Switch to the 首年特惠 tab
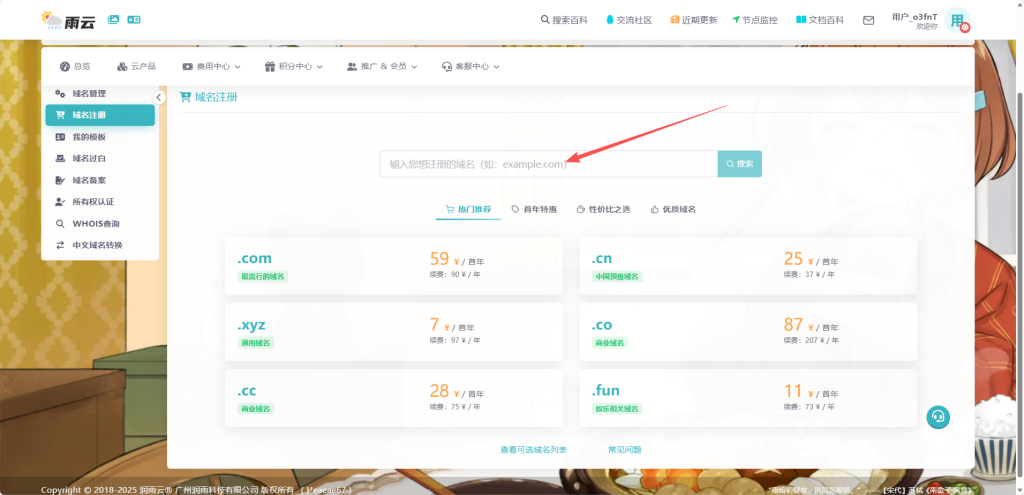The width and height of the screenshot is (1024, 495). coord(534,209)
